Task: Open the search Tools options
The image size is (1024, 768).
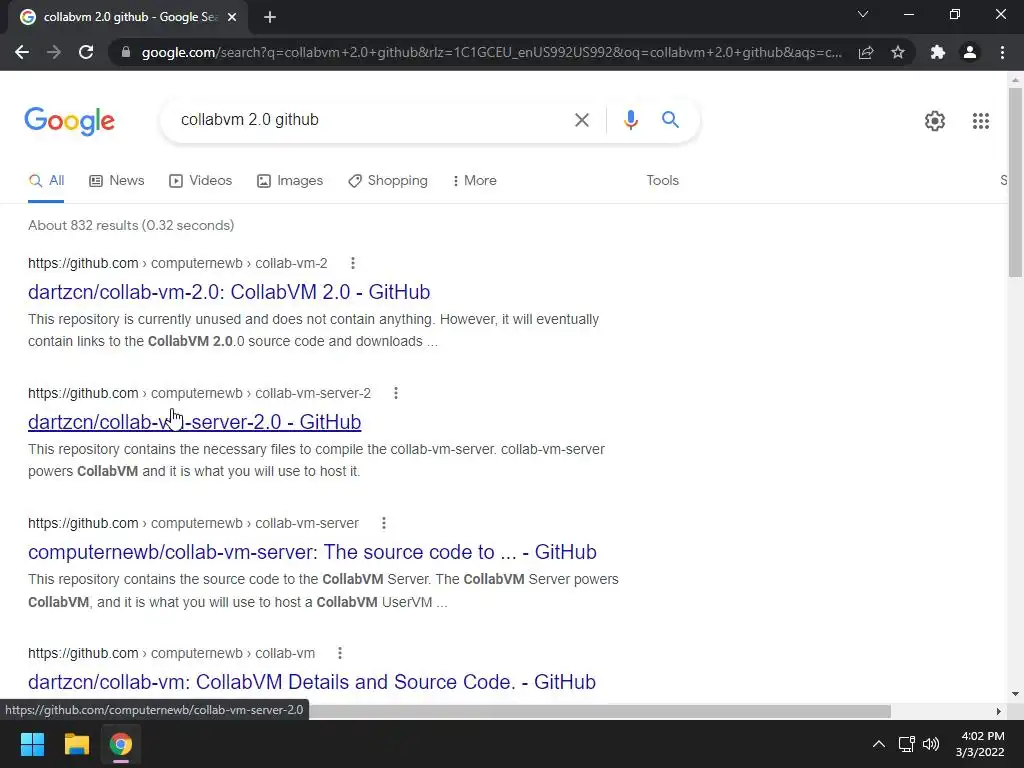Action: tap(662, 181)
